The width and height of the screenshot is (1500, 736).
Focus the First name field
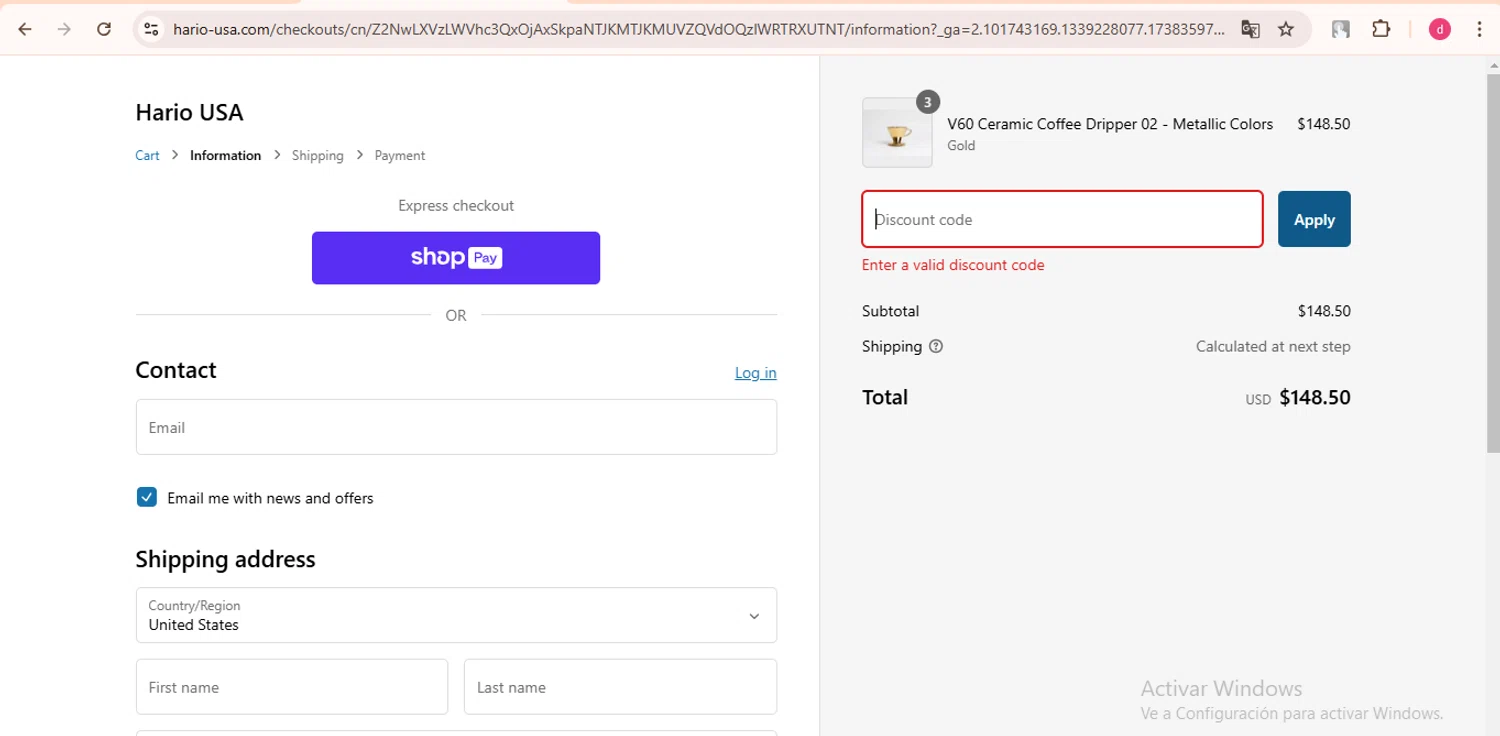[x=292, y=687]
